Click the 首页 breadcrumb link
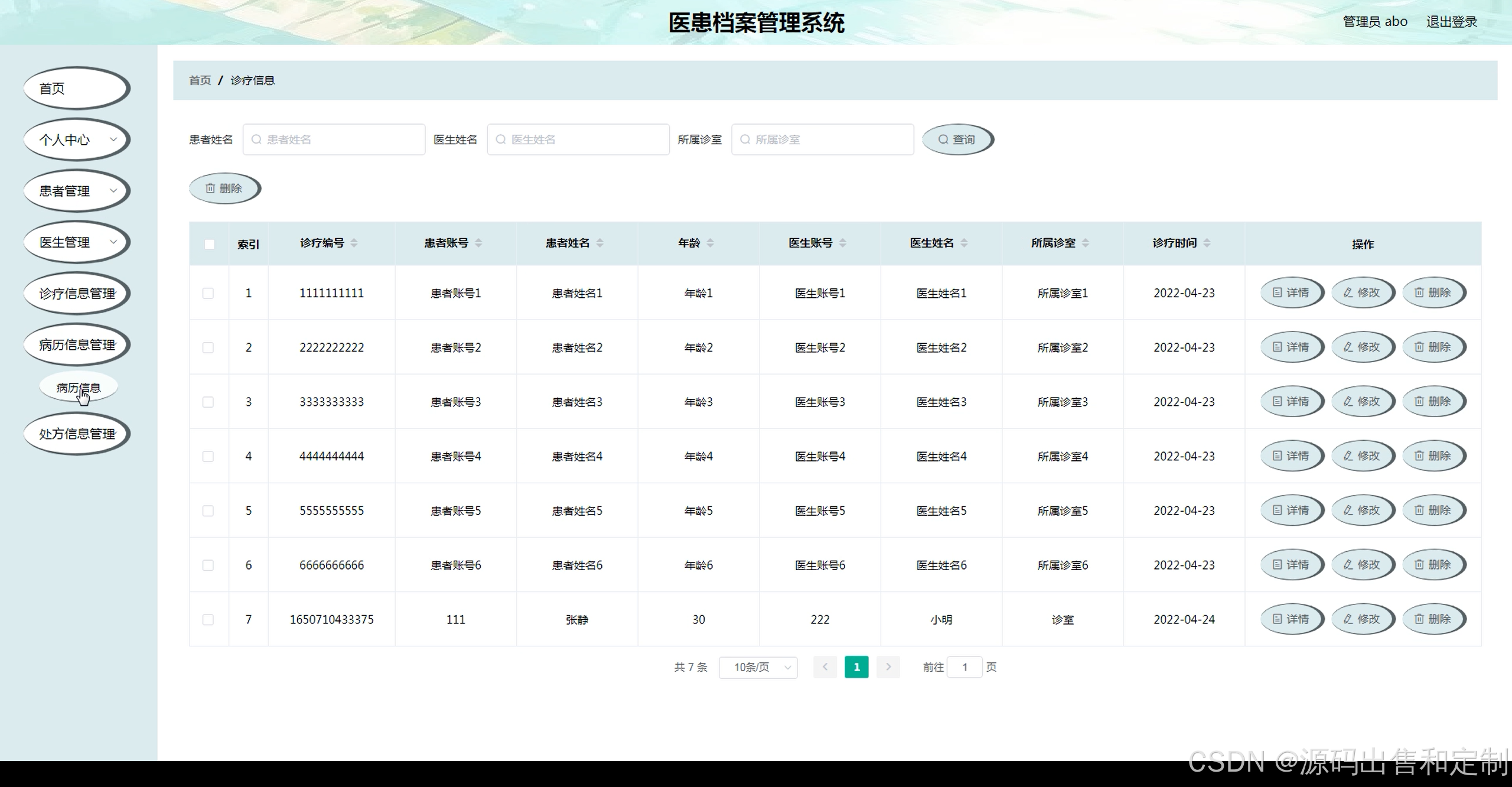Image resolution: width=1512 pixels, height=787 pixels. click(200, 80)
